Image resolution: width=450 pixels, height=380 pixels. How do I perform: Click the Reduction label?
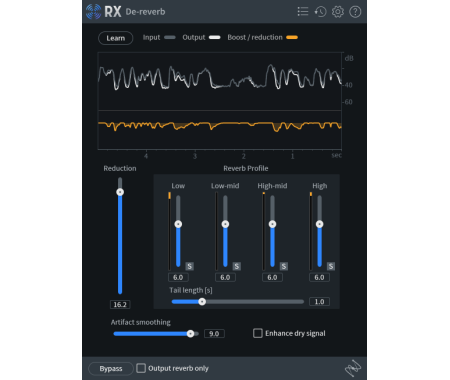coord(120,168)
